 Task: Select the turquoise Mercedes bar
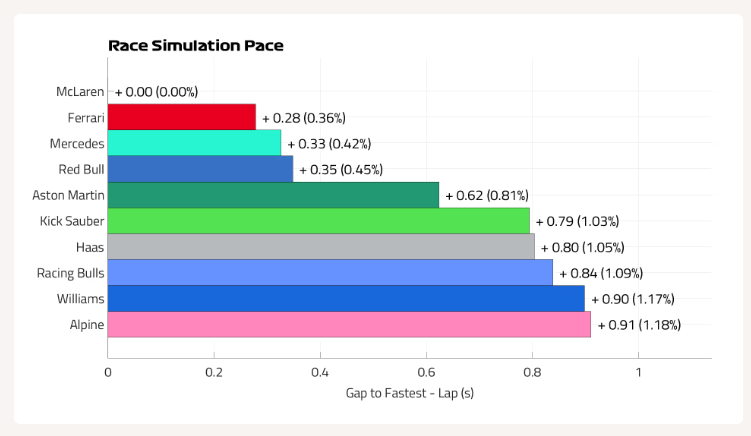click(x=194, y=143)
